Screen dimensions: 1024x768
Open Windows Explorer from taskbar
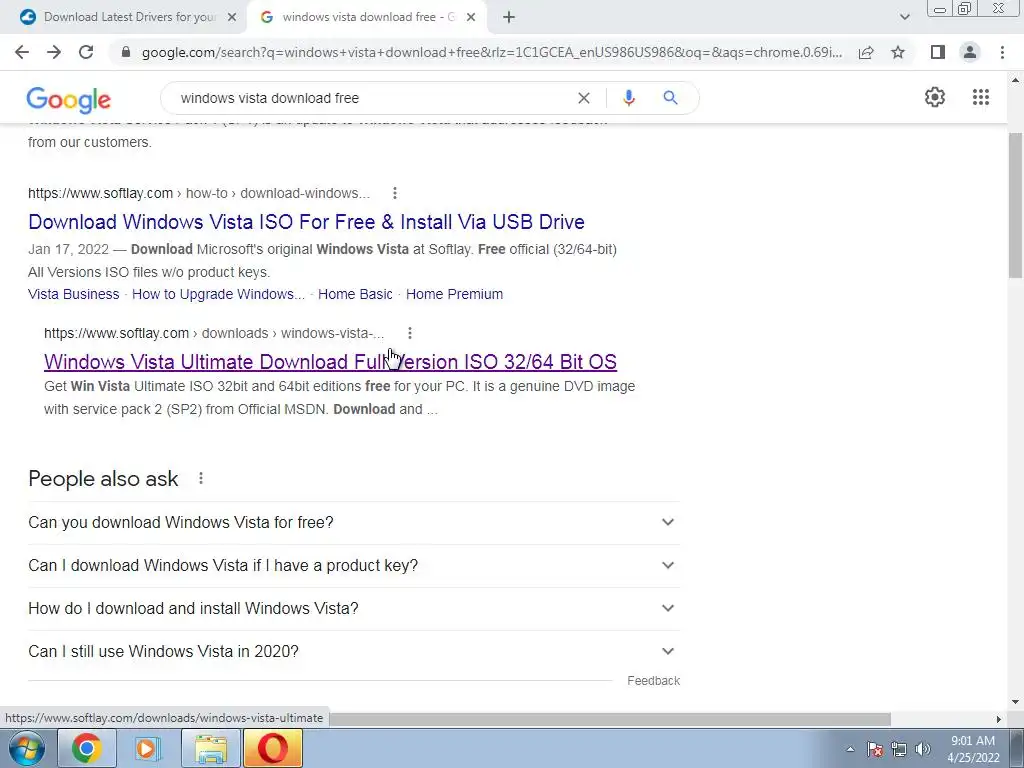pyautogui.click(x=210, y=748)
